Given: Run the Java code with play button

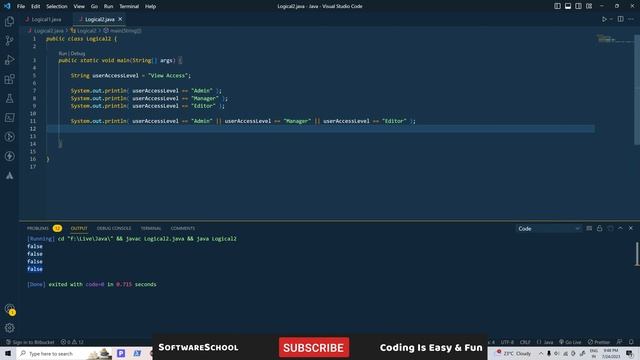Looking at the screenshot, I should tap(604, 19).
